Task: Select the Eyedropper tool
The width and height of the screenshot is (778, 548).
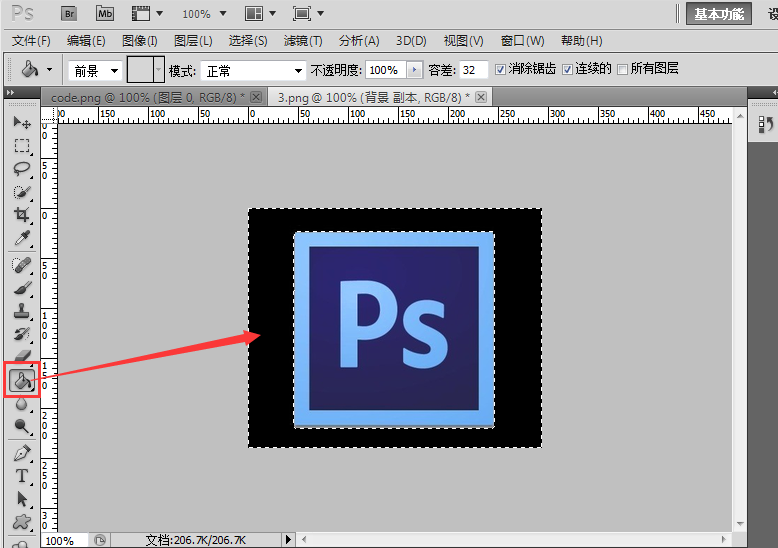Action: [21, 238]
